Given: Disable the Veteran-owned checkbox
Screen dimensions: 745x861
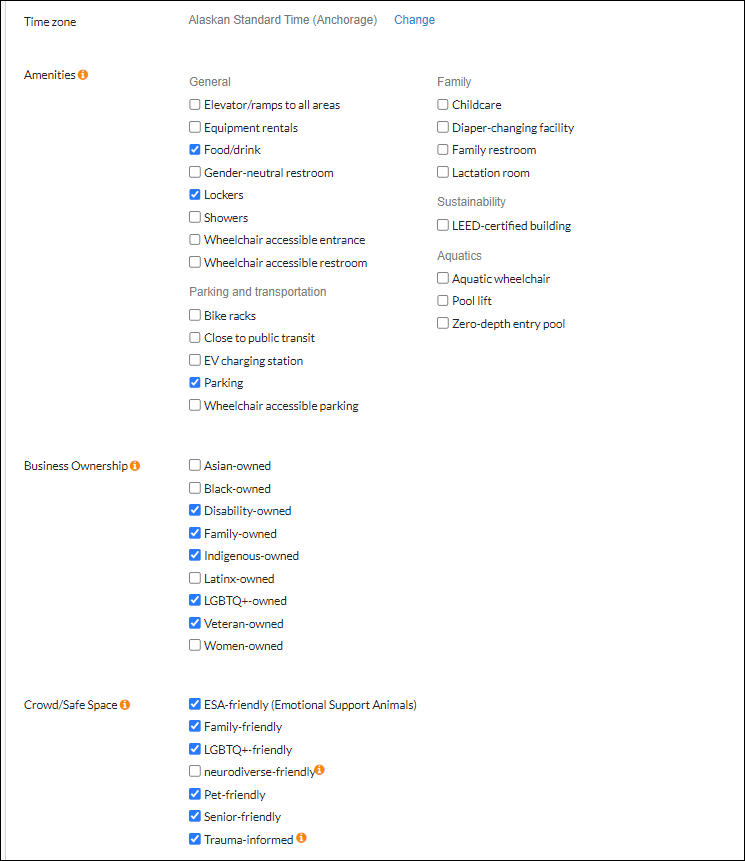Looking at the screenshot, I should pyautogui.click(x=194, y=622).
